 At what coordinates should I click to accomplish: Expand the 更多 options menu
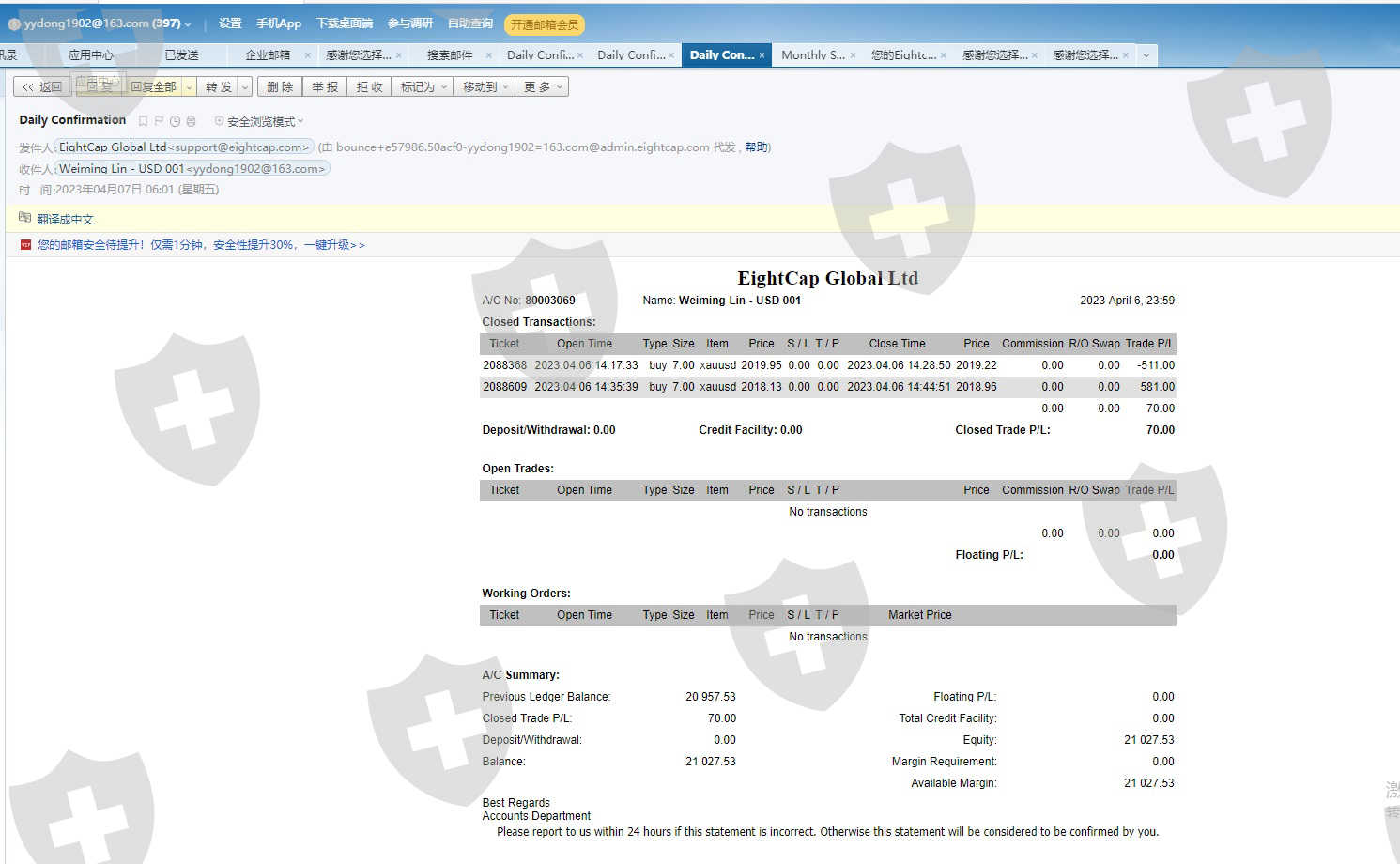click(x=543, y=87)
